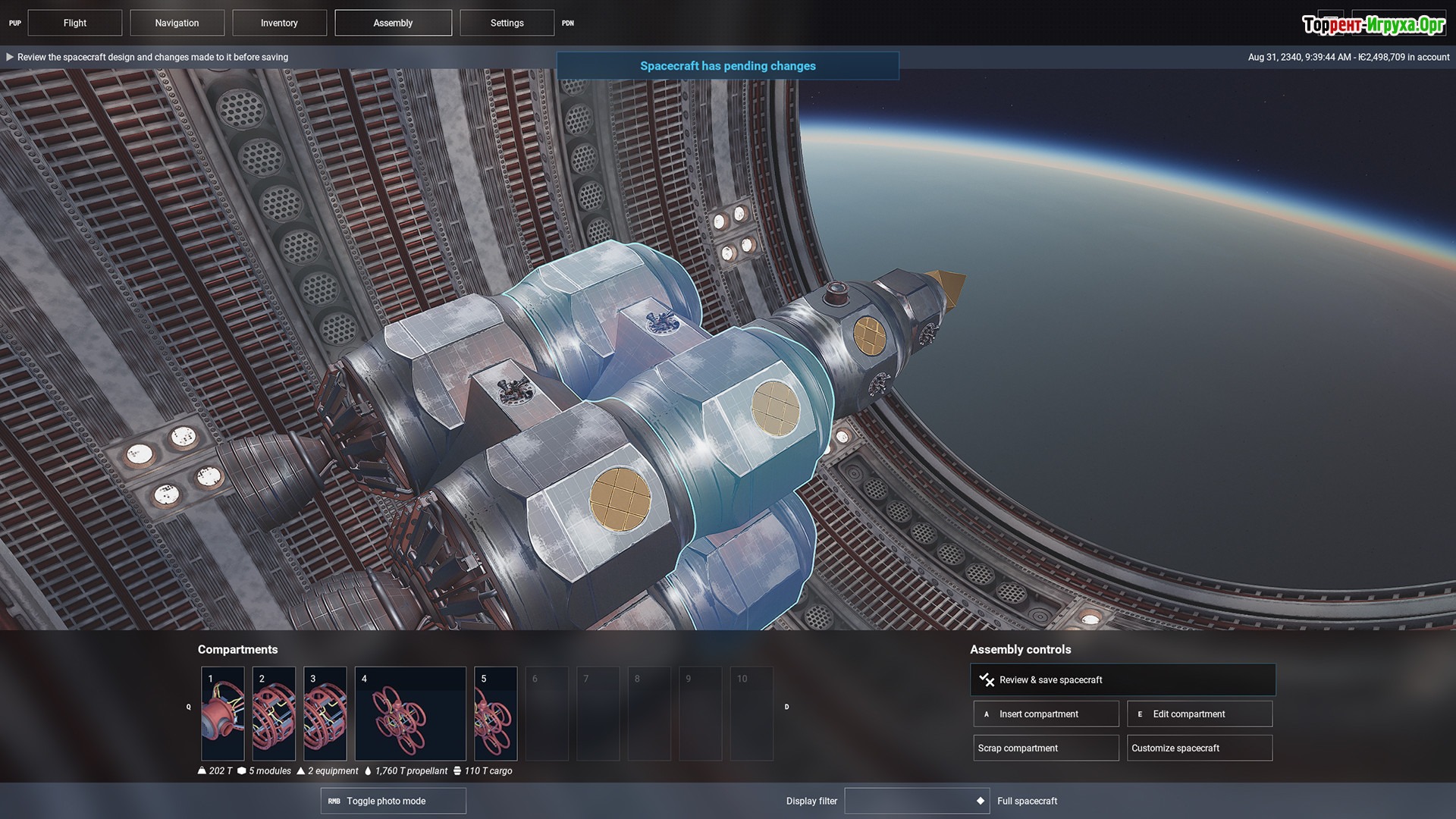
Task: Open the Display filter dropdown
Action: pyautogui.click(x=916, y=801)
